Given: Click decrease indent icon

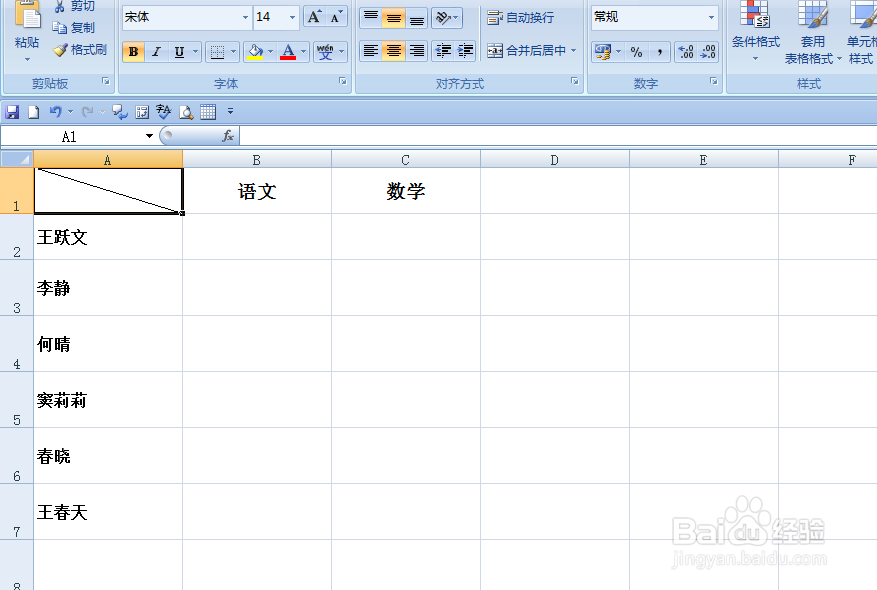Looking at the screenshot, I should click(443, 51).
